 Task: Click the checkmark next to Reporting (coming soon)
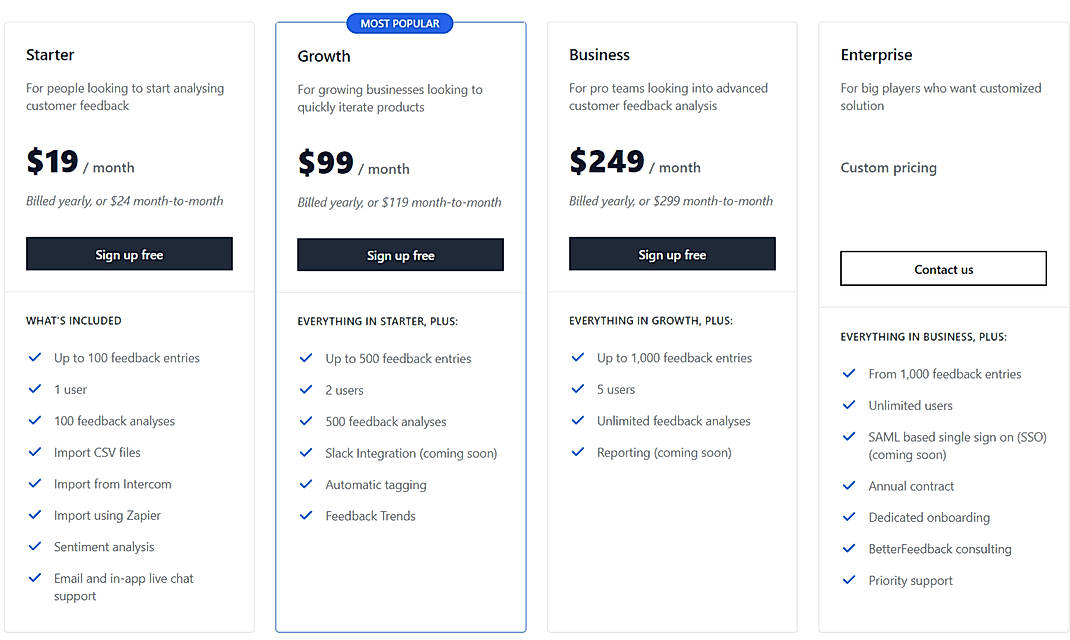pos(577,452)
